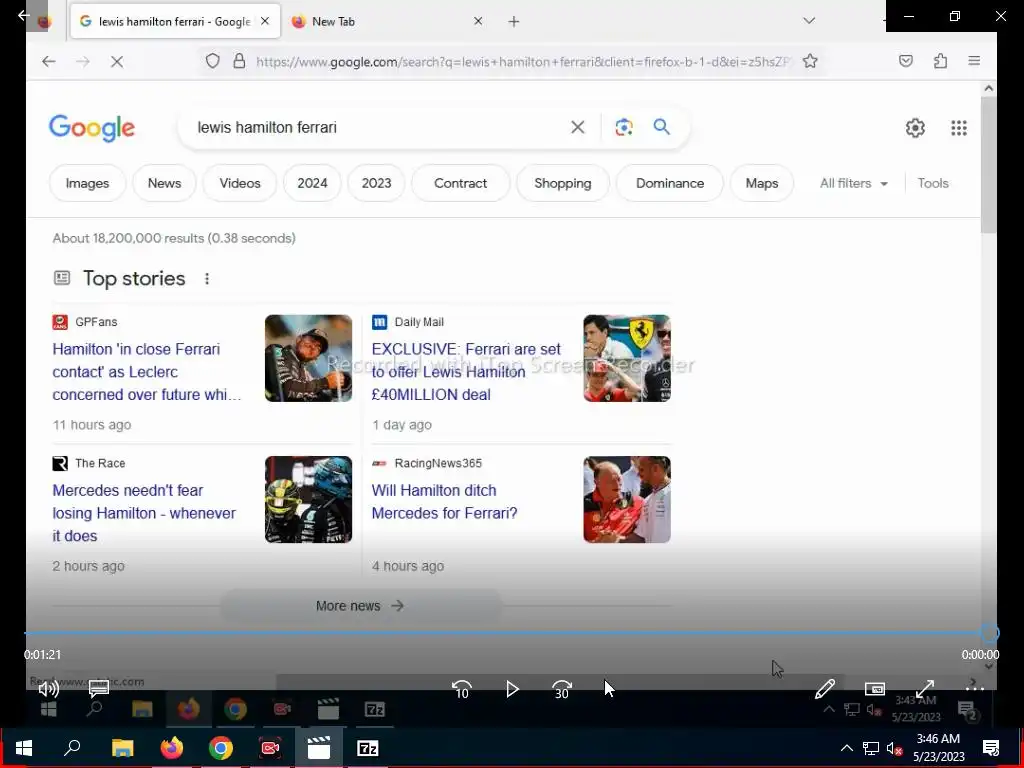Image resolution: width=1024 pixels, height=768 pixels.
Task: Open the Top stories three-dot menu
Action: 207,279
